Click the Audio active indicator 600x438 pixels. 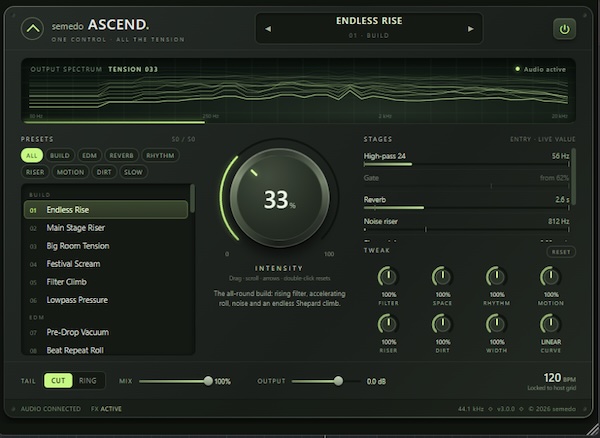pos(540,69)
